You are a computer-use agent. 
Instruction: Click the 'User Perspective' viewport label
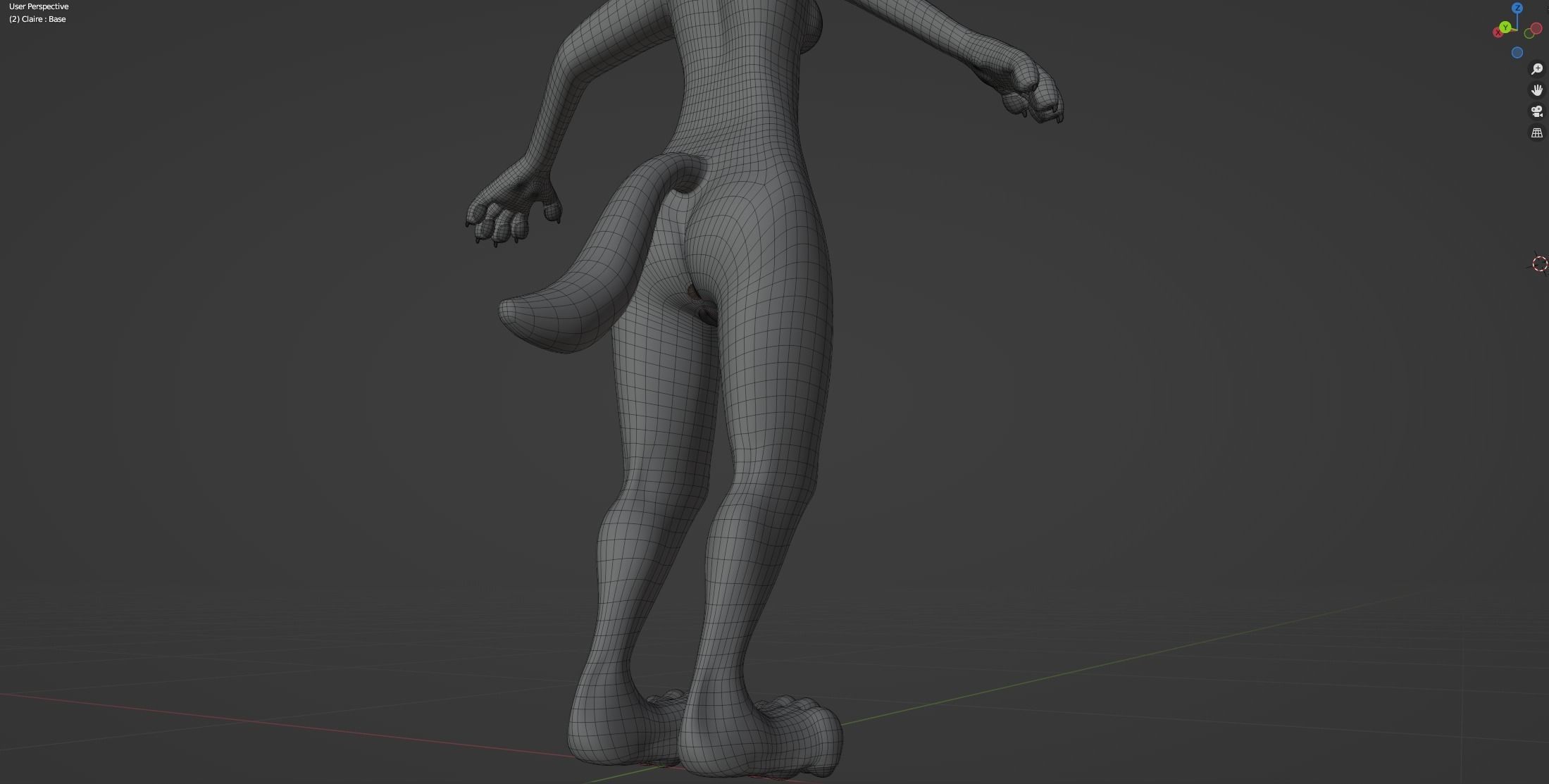coord(39,6)
